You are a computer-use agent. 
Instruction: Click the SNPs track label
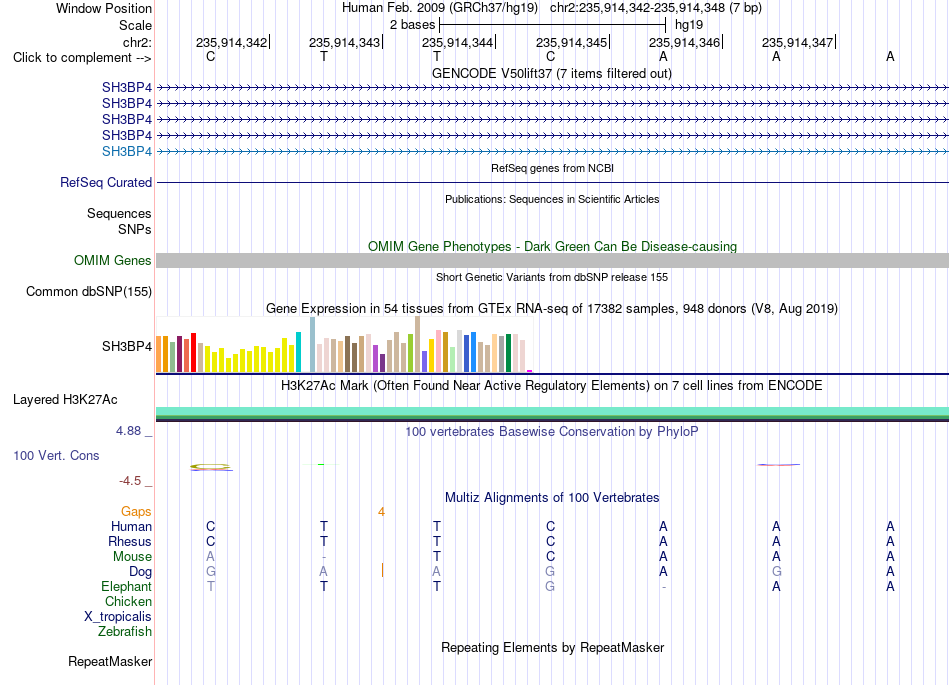pos(135,230)
